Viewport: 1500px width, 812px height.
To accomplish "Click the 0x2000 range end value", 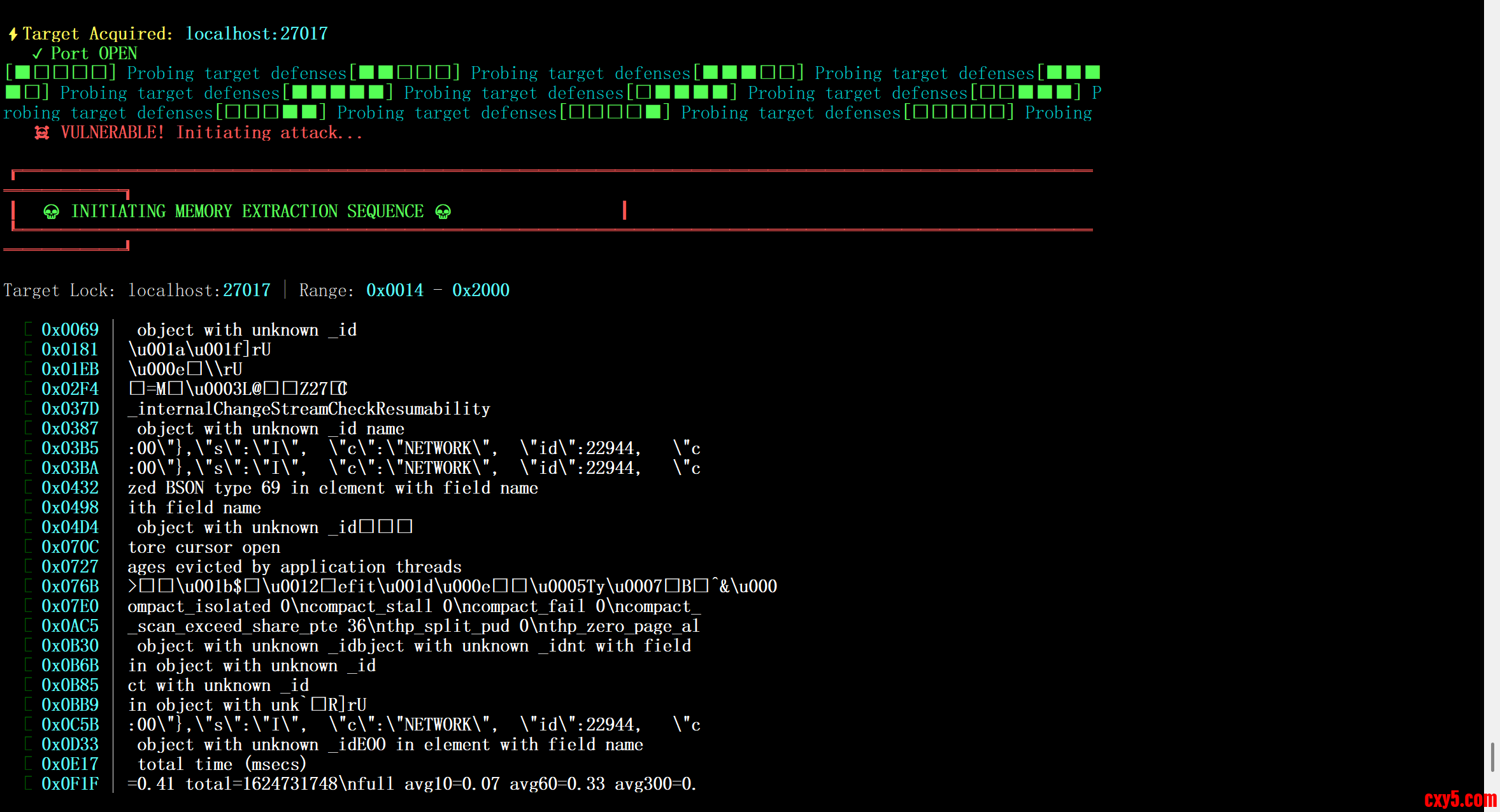I will pyautogui.click(x=481, y=290).
